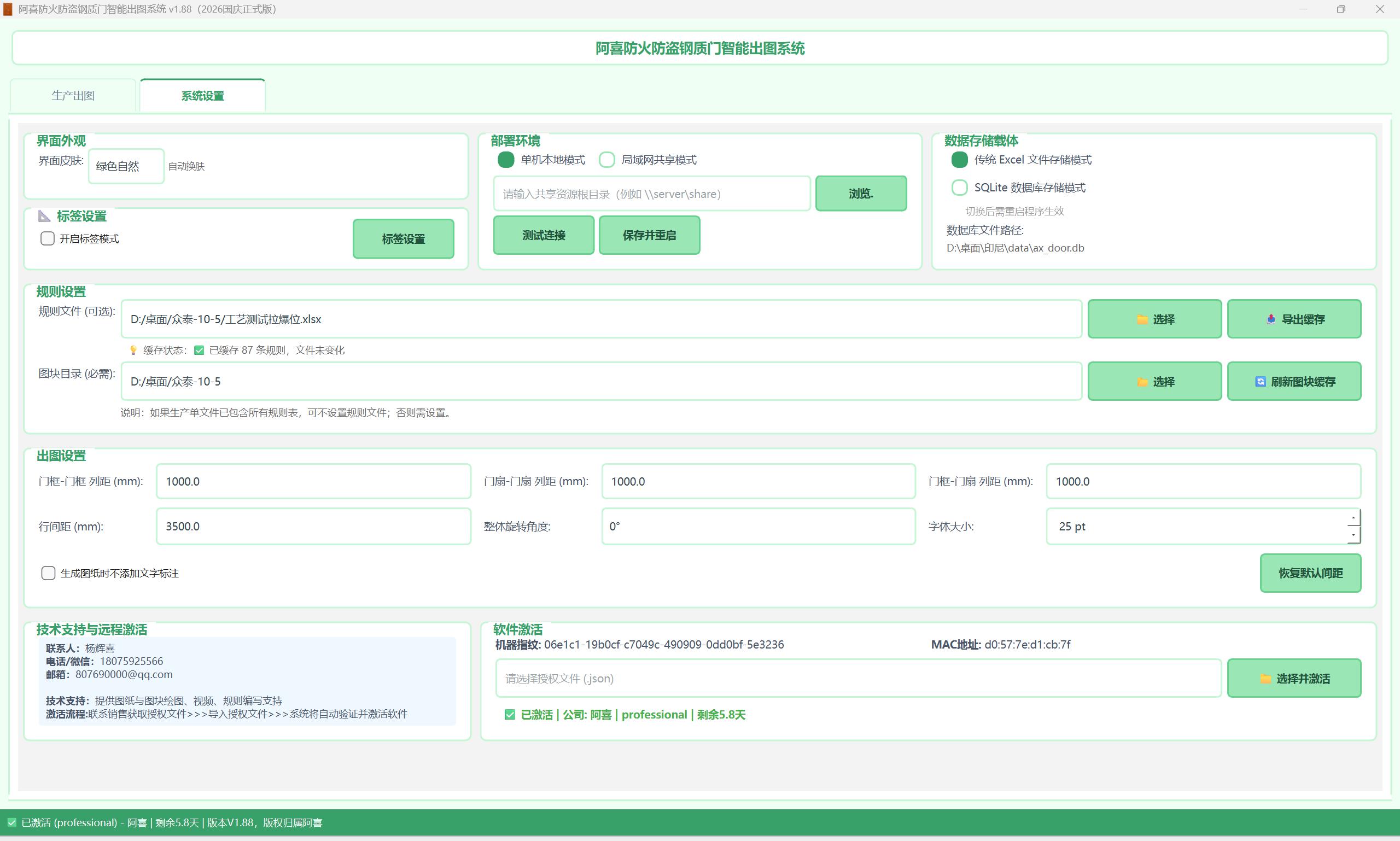Switch to the 生产出图 tab
This screenshot has width=1400, height=841.
pyautogui.click(x=73, y=96)
